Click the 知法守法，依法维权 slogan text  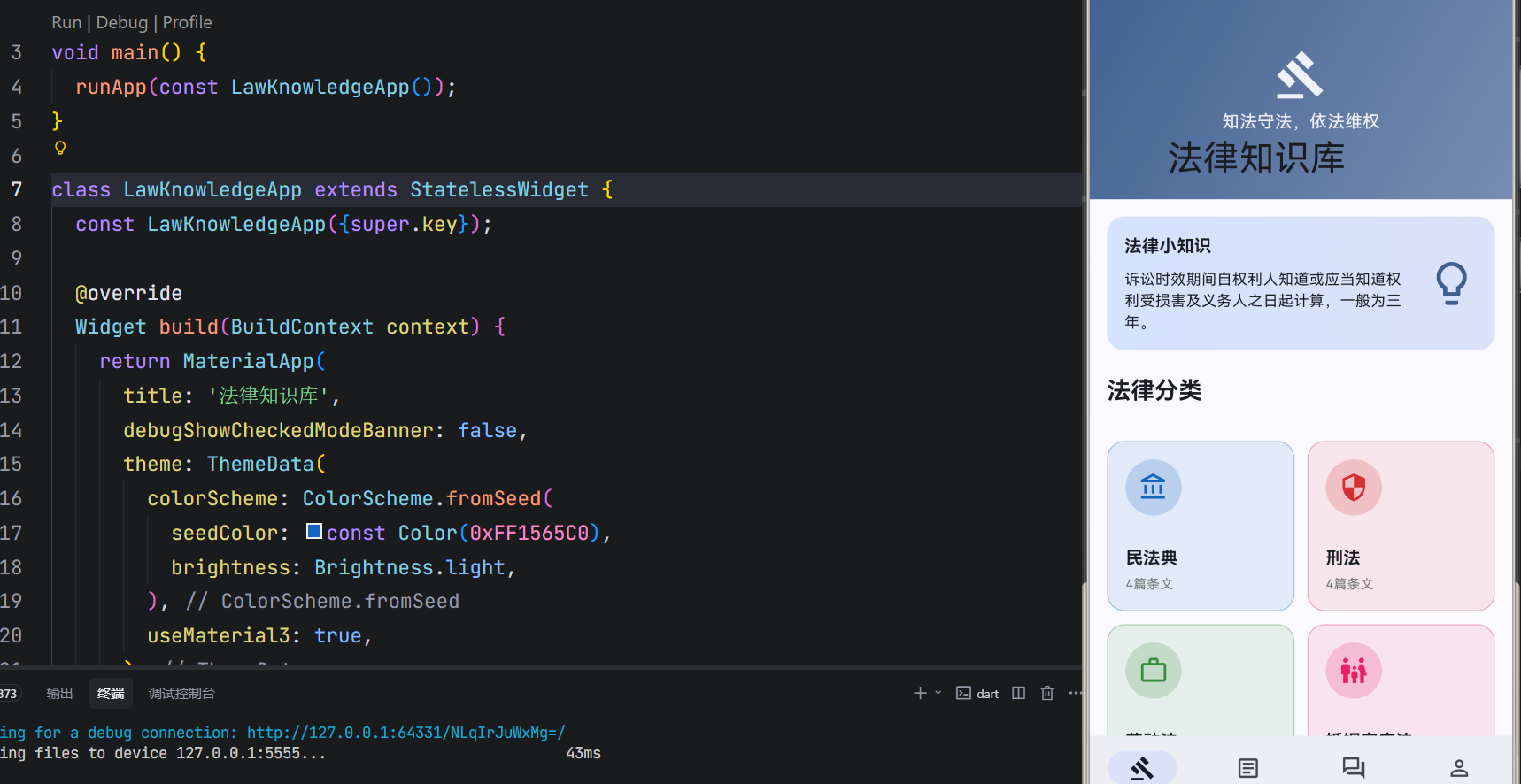[x=1301, y=121]
